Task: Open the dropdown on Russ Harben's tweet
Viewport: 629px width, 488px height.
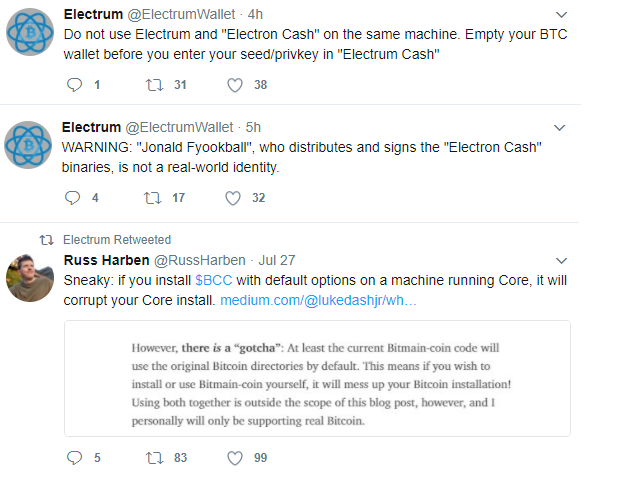Action: pyautogui.click(x=560, y=261)
